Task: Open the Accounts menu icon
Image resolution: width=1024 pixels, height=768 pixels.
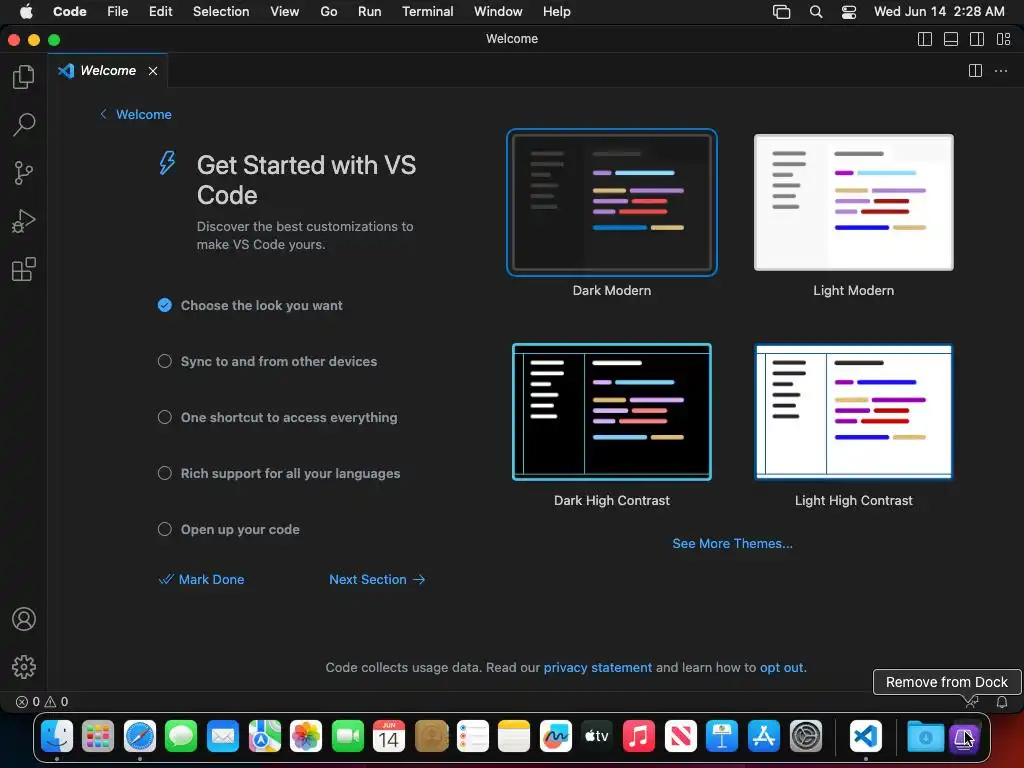Action: click(x=24, y=619)
